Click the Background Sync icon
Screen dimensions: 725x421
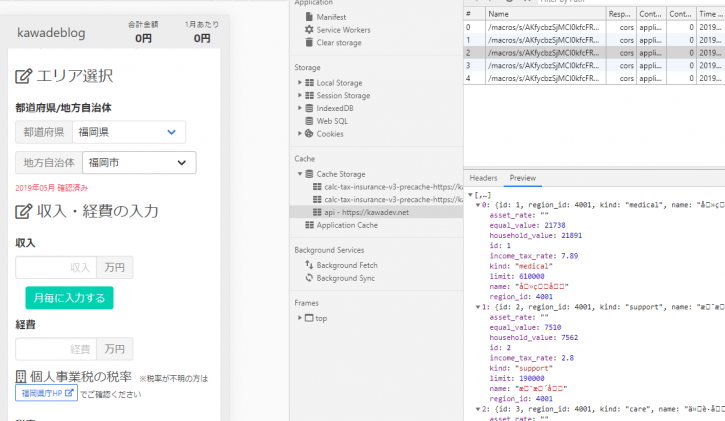(309, 278)
